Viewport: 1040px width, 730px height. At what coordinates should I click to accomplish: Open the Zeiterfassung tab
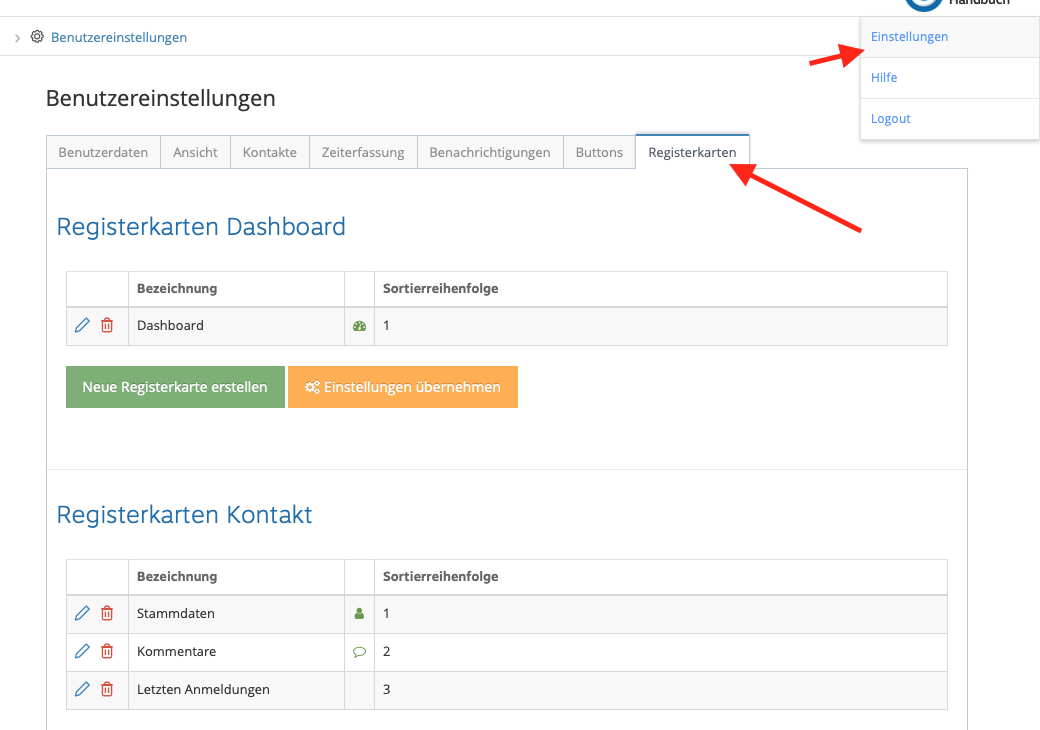(363, 151)
